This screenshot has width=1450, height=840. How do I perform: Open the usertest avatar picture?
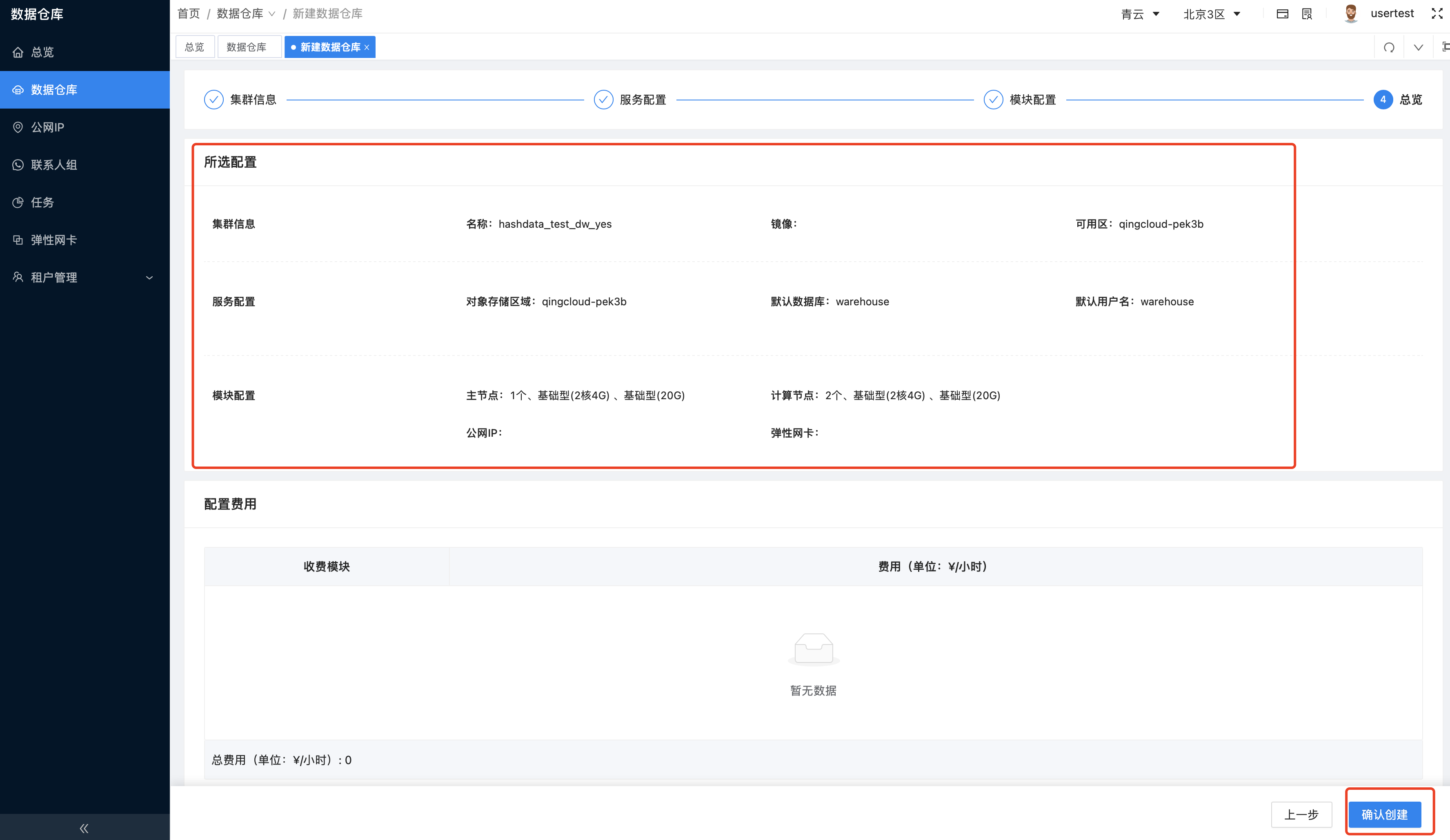[x=1352, y=13]
